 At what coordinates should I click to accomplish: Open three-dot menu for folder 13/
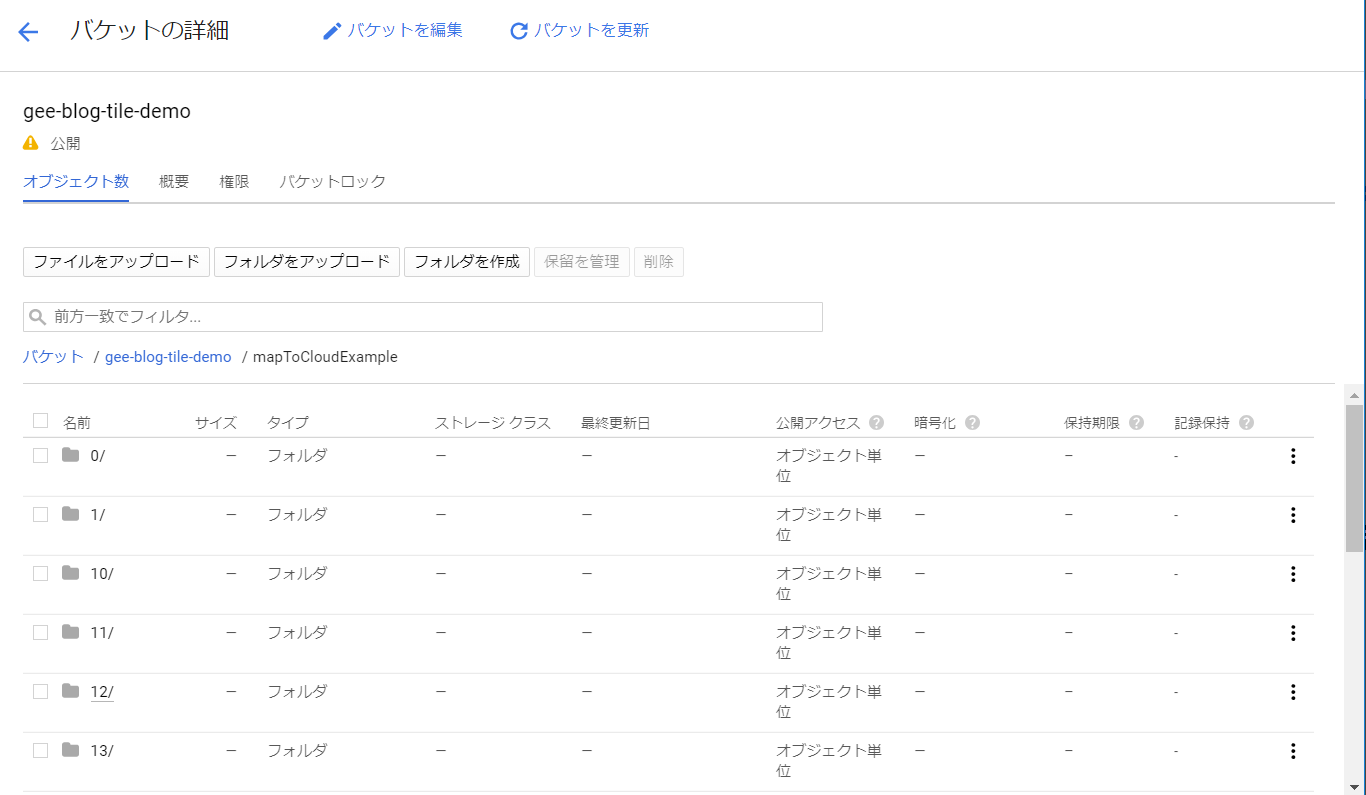[x=1293, y=751]
